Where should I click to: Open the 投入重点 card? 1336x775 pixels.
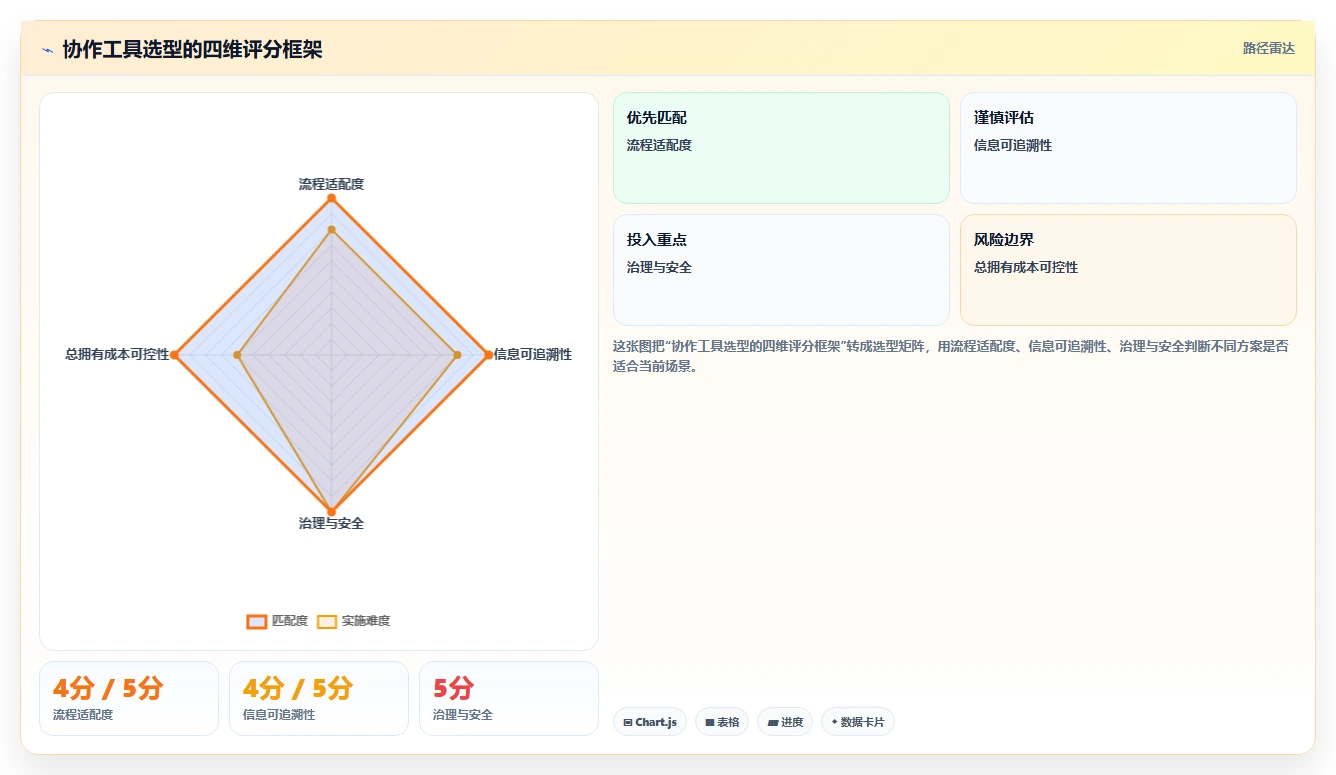pyautogui.click(x=781, y=270)
